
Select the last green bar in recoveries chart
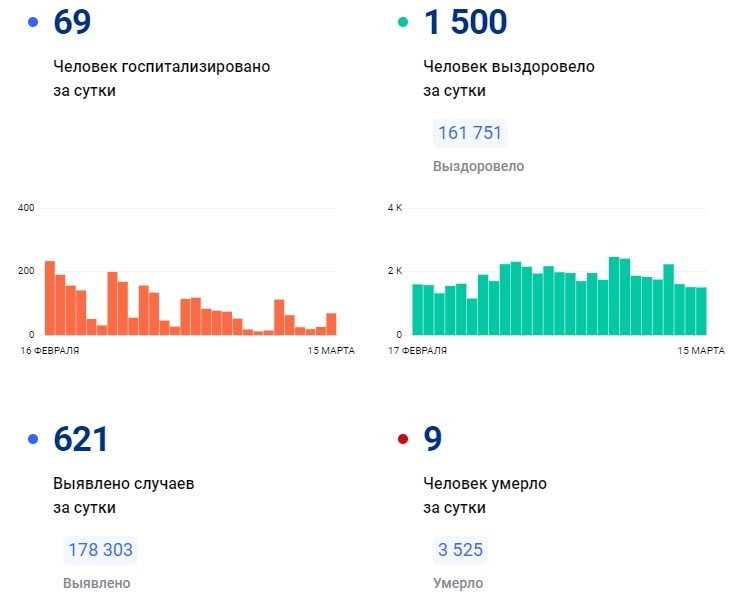pyautogui.click(x=701, y=311)
